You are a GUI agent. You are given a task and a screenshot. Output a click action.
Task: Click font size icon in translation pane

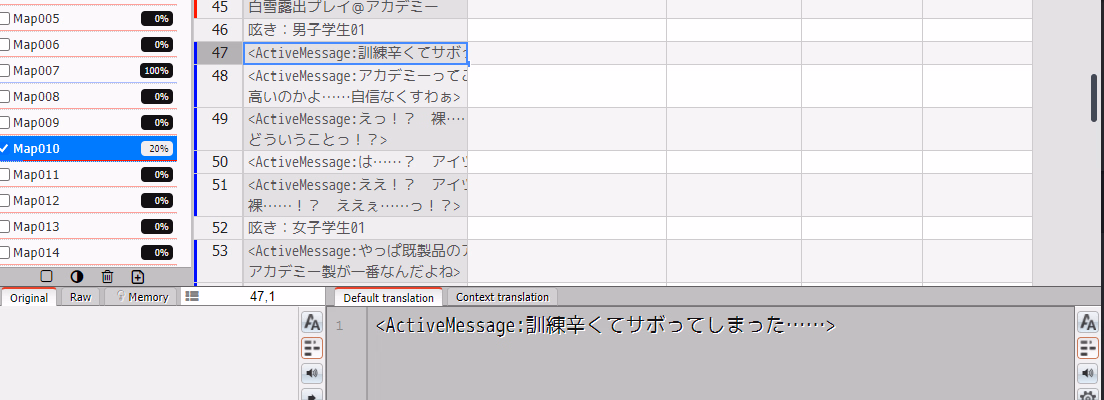(x=1089, y=323)
